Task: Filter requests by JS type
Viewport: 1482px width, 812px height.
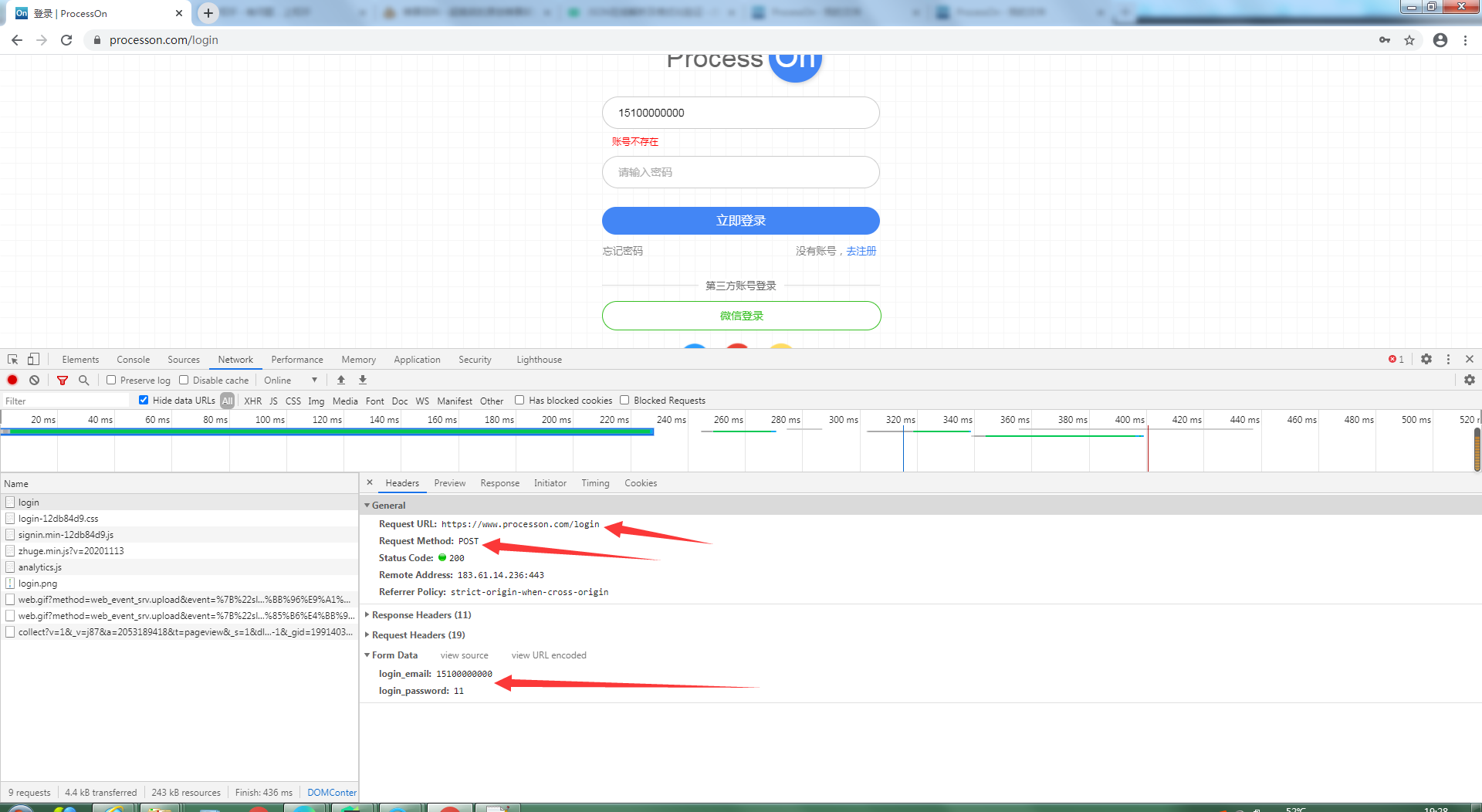Action: pyautogui.click(x=273, y=401)
